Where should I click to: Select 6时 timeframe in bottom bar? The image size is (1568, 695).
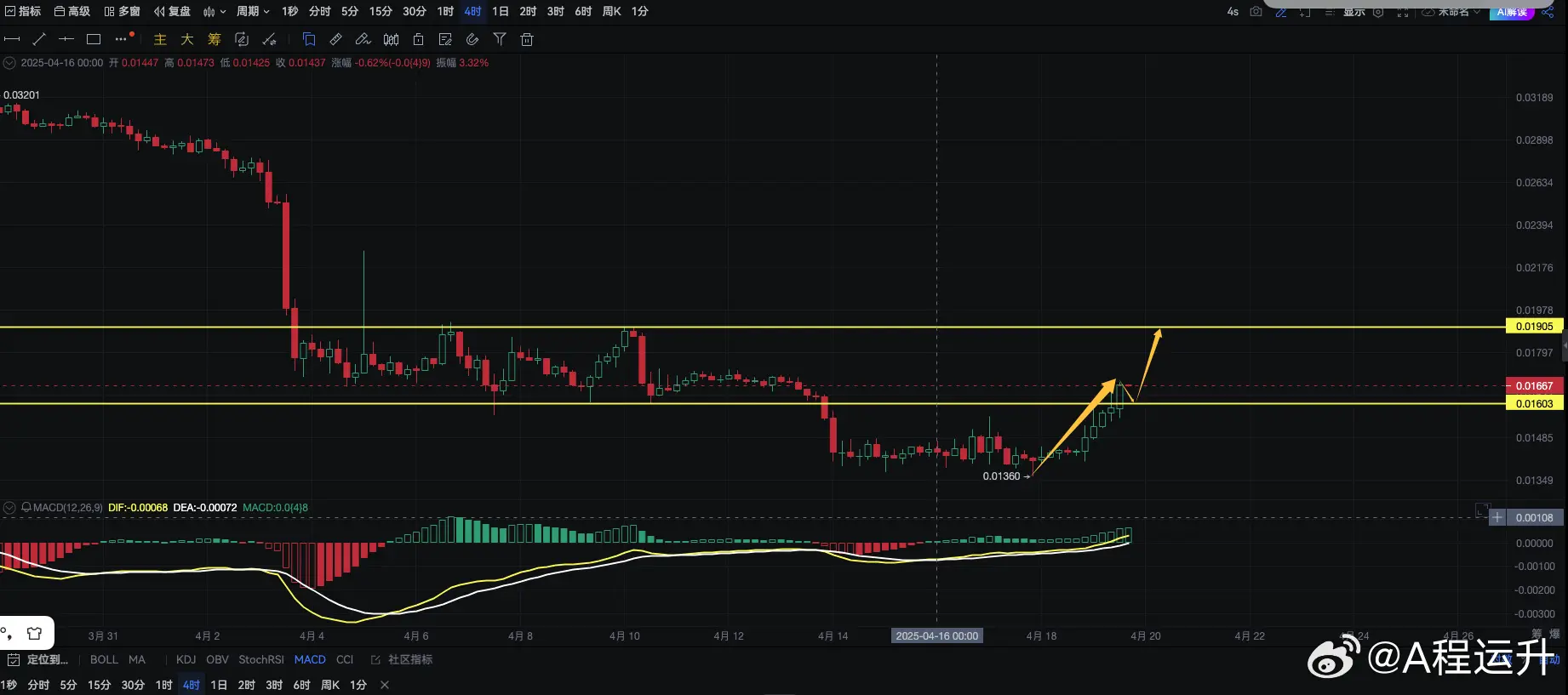[x=301, y=685]
